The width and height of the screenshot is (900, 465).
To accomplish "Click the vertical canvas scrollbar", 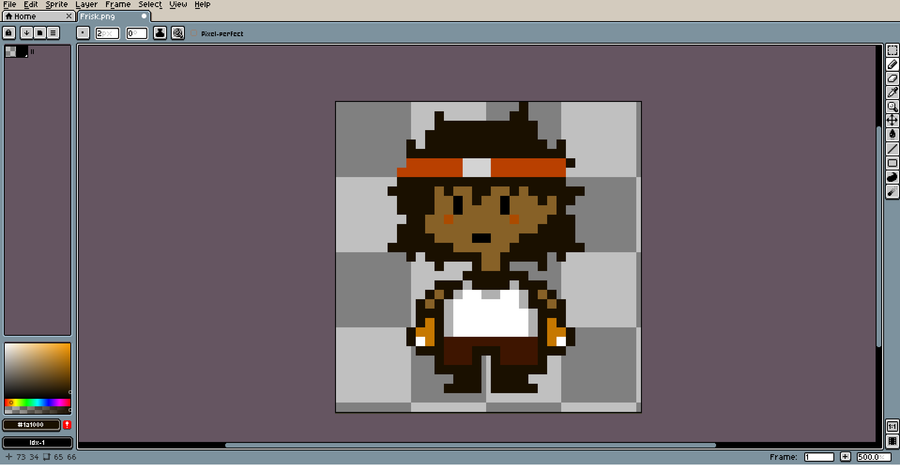I will pyautogui.click(x=878, y=235).
